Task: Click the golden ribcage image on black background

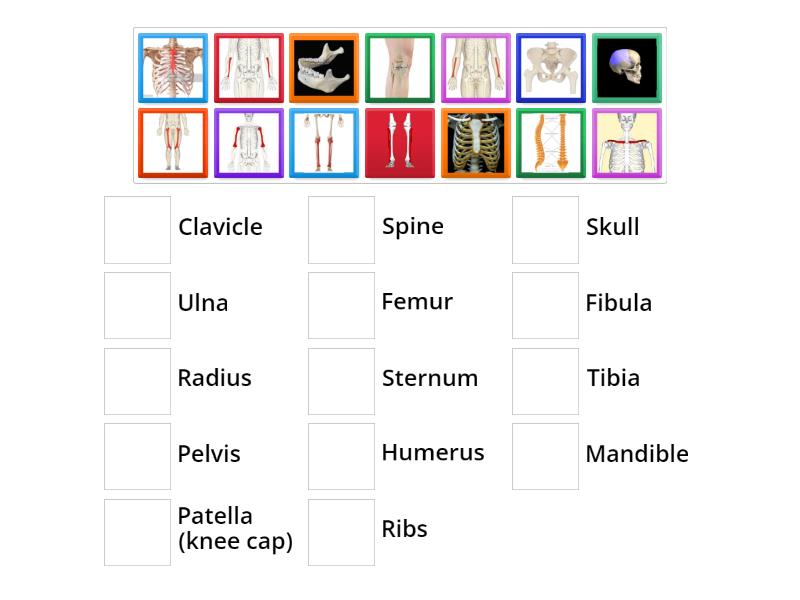Action: 476,143
